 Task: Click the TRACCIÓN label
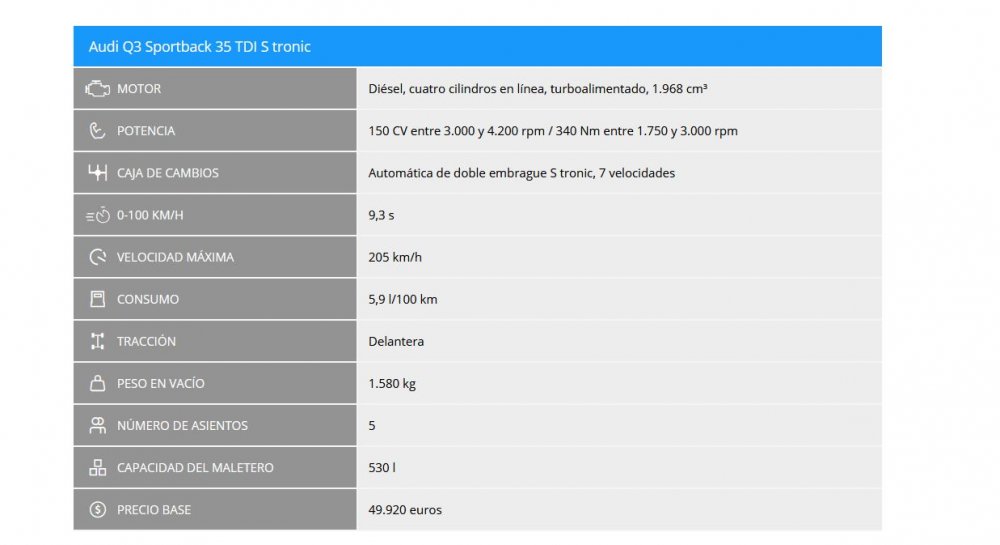tap(146, 341)
